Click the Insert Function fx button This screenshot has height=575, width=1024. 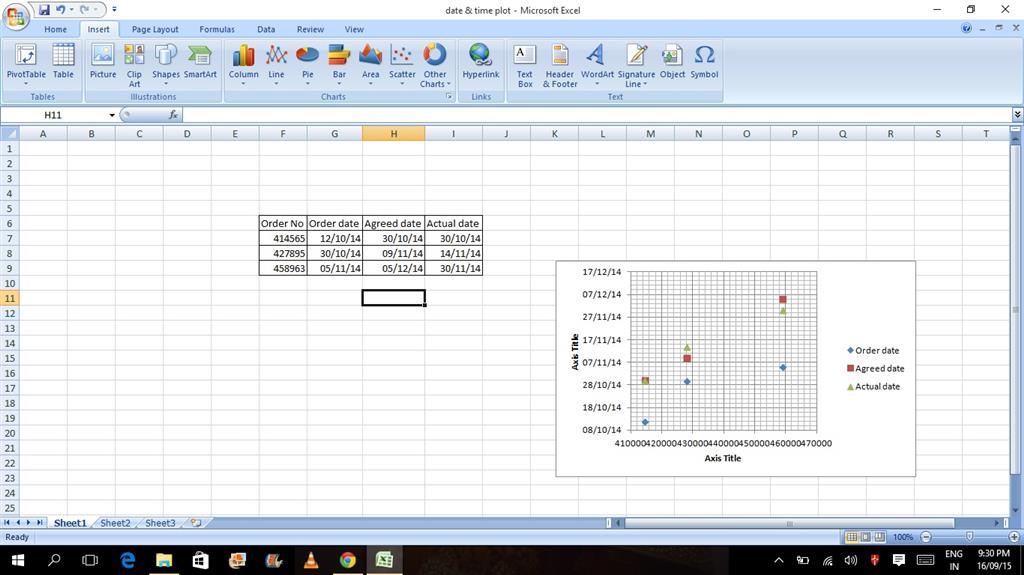pyautogui.click(x=173, y=115)
